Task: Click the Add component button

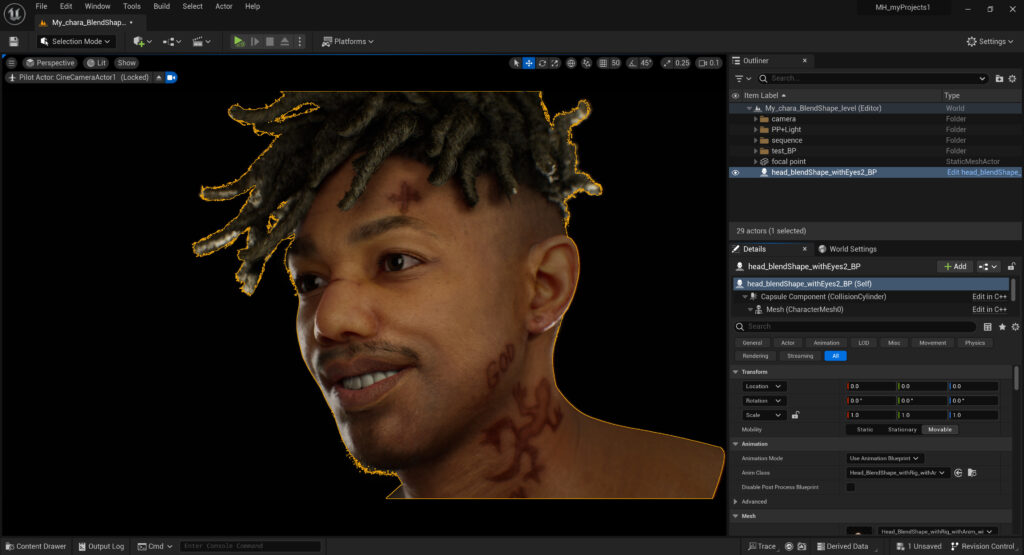Action: 954,267
